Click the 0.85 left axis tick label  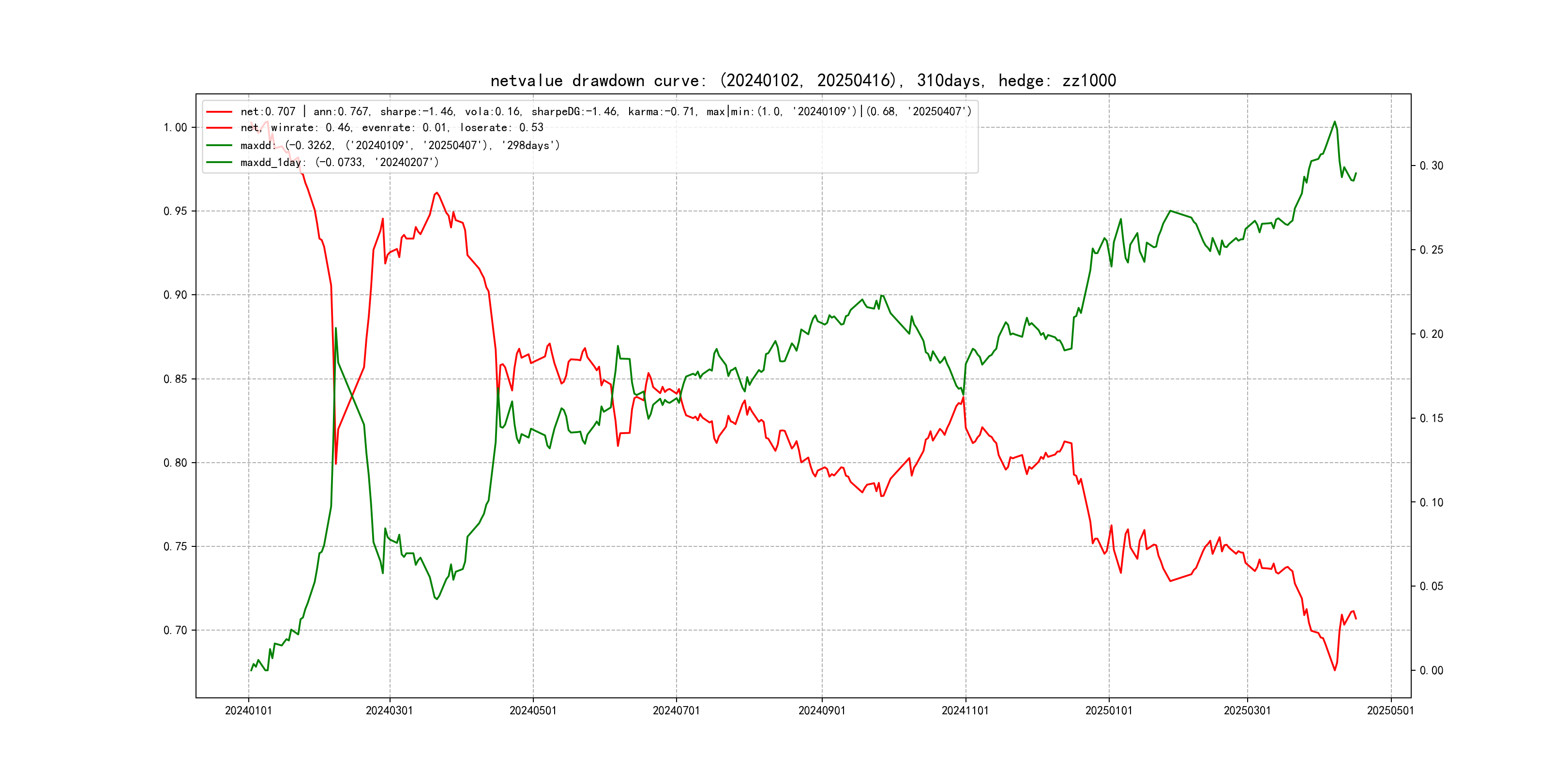pos(175,379)
